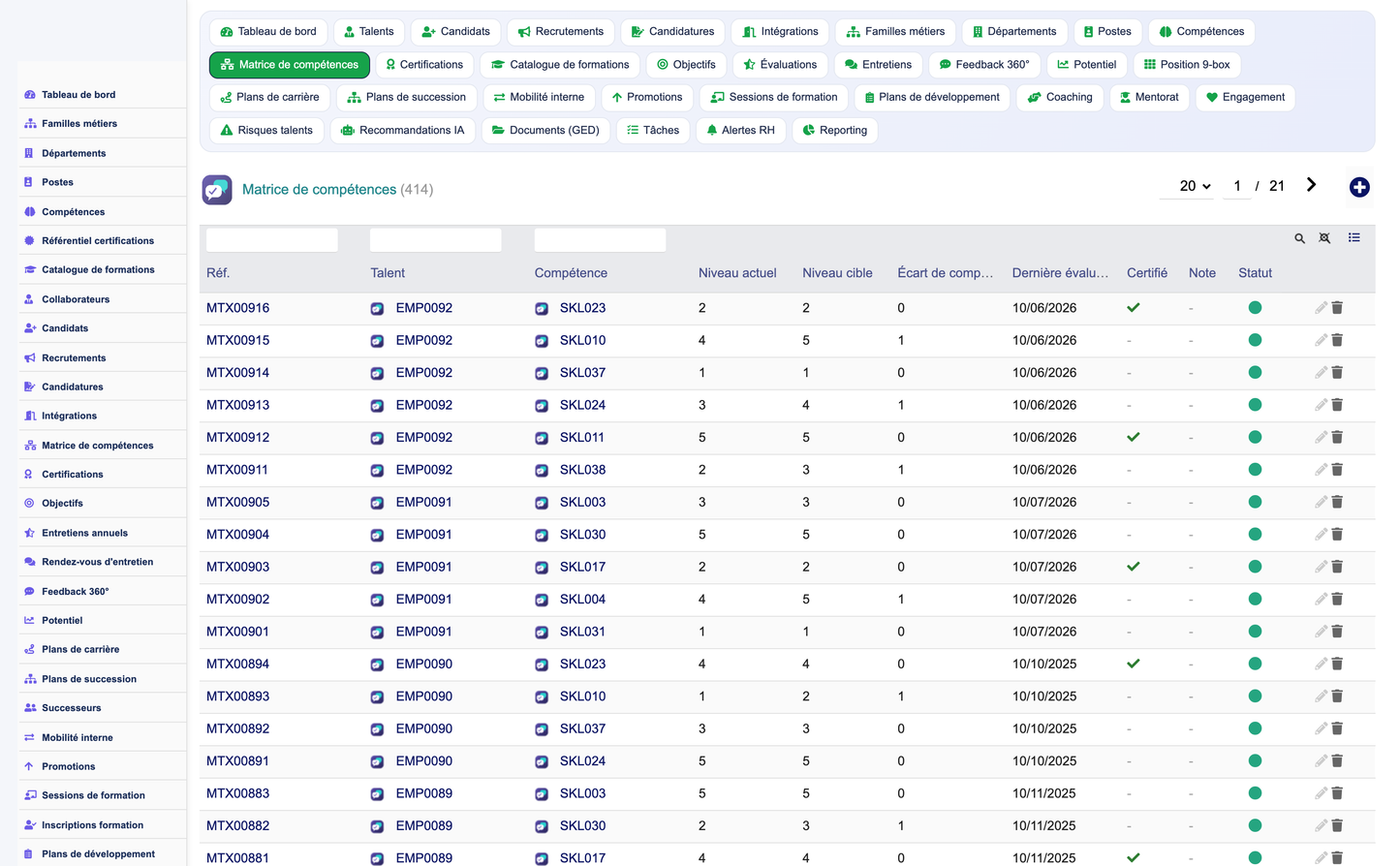This screenshot has width=1400, height=866.
Task: Open the rows-per-page dropdown showing 20
Action: tap(1195, 186)
